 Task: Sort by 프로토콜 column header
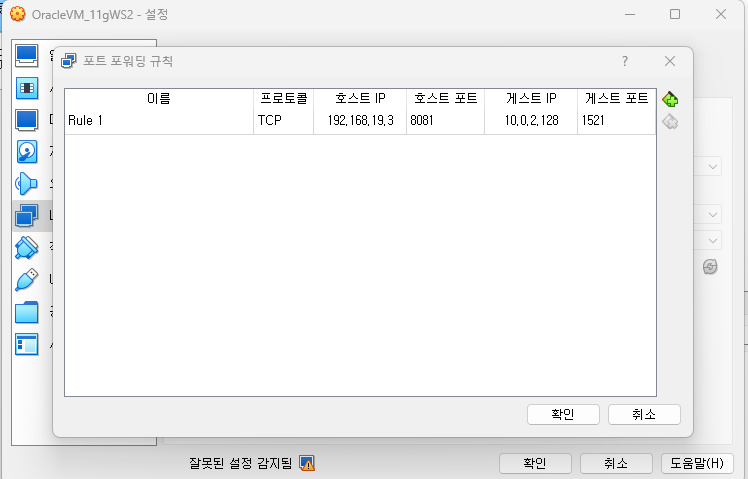coord(283,98)
